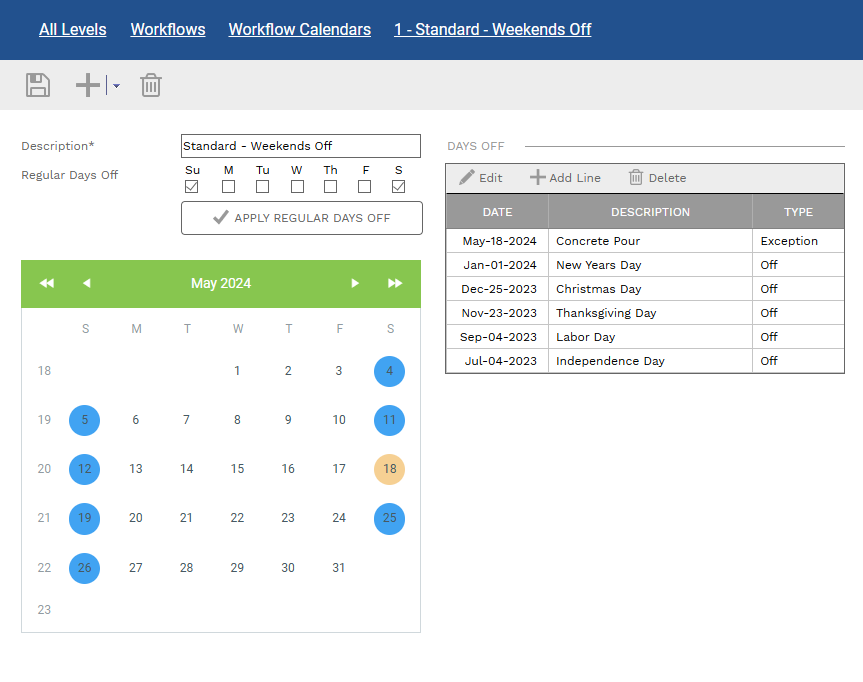Click the Save floppy disk icon
This screenshot has height=682, width=863.
38,85
